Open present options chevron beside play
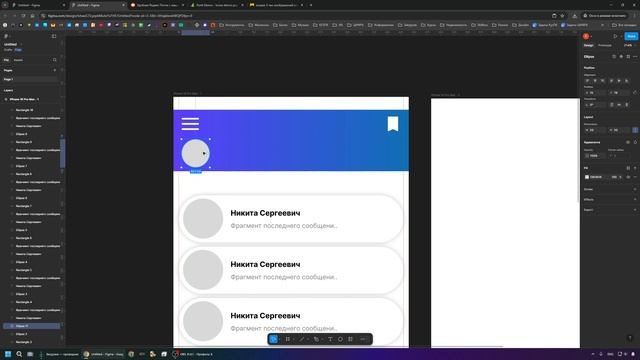Image resolution: width=640 pixels, height=360 pixels. point(621,36)
